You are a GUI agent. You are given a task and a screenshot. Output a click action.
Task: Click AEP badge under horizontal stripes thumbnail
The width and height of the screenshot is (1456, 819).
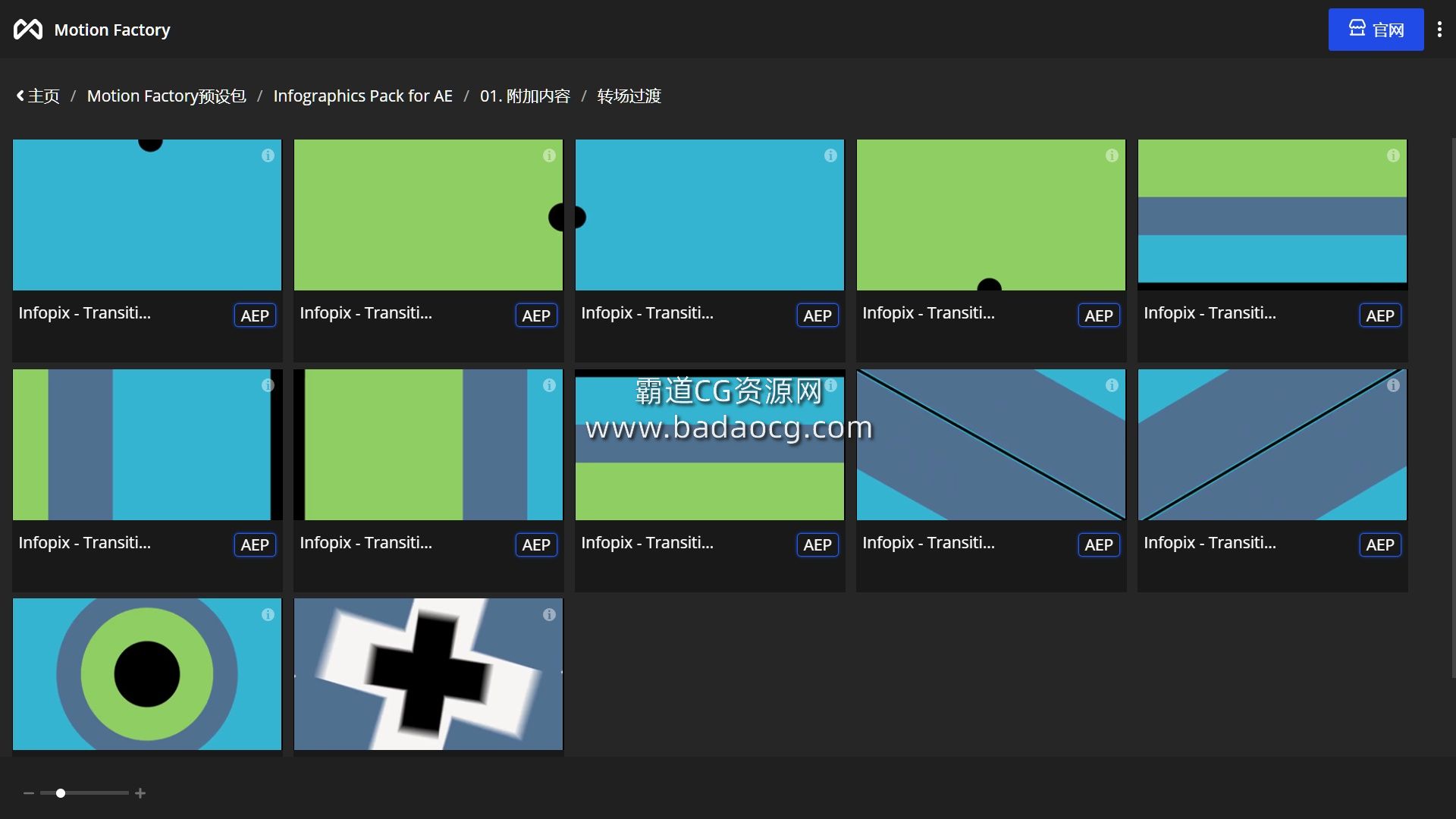tap(1380, 315)
